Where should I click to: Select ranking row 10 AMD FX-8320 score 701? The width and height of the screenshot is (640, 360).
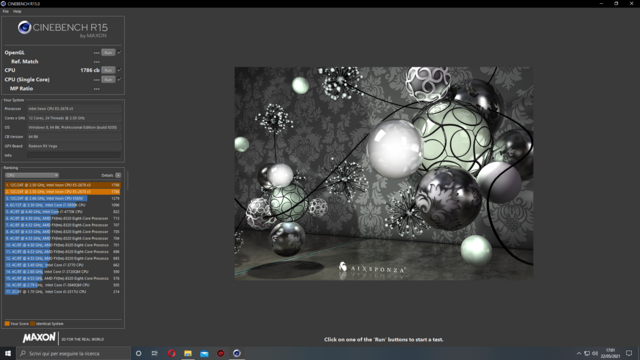pyautogui.click(x=62, y=245)
